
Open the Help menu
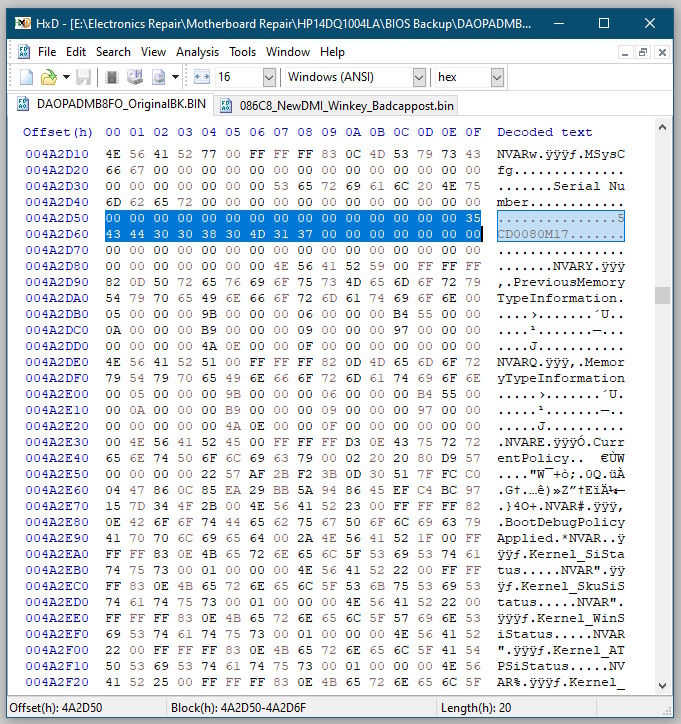coord(332,52)
